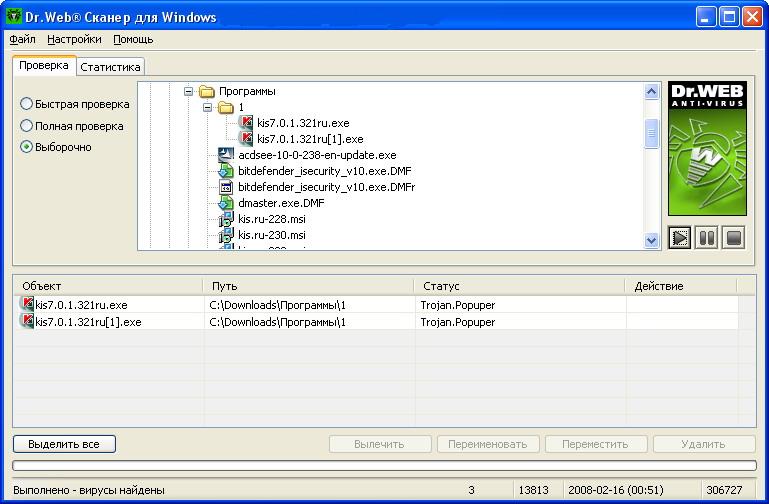The height and width of the screenshot is (504, 769).
Task: Click the bitdefender_isecurity_v10.exe.DMF file icon
Action: tap(226, 171)
